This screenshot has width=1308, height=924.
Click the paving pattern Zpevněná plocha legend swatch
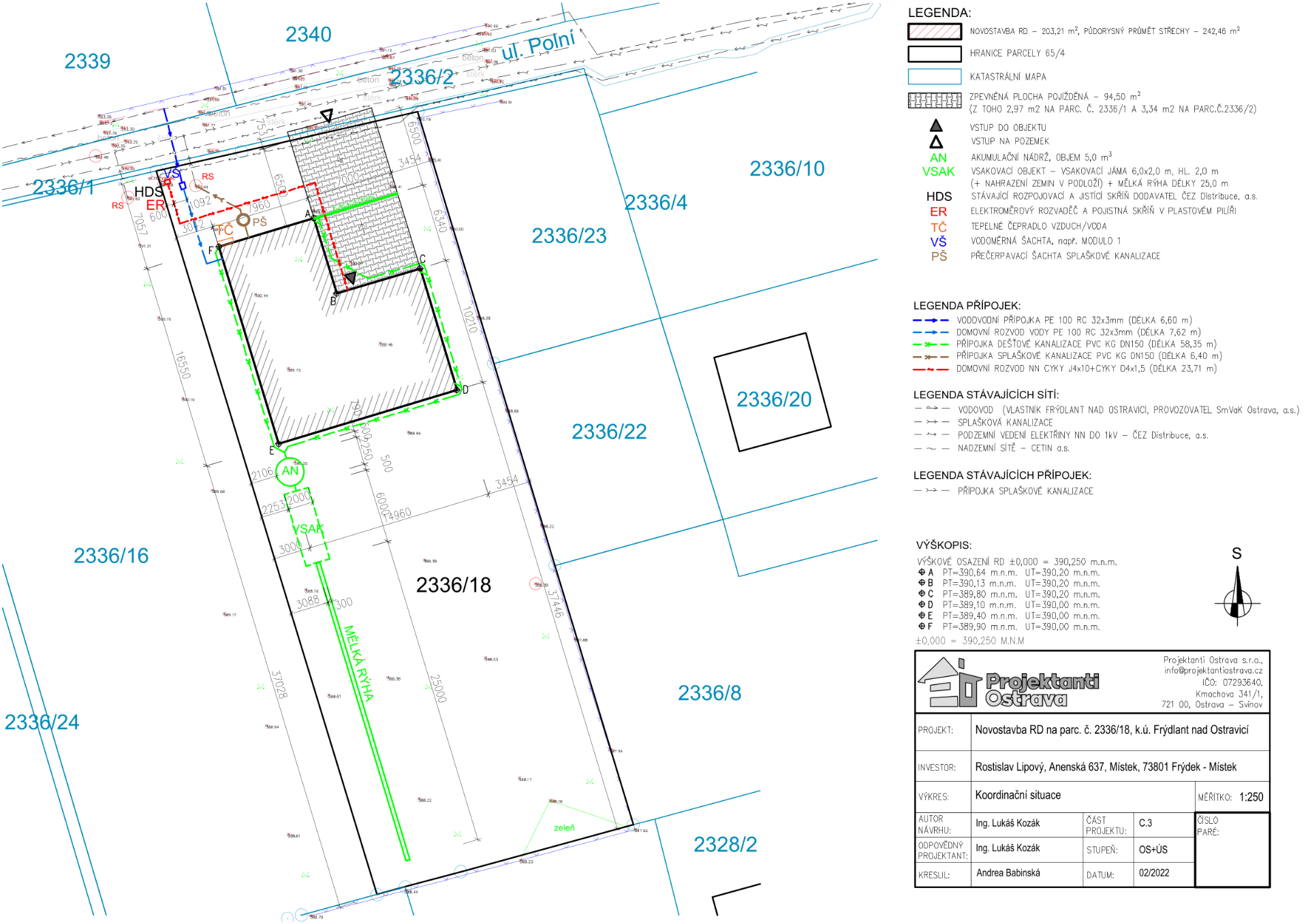[x=934, y=101]
